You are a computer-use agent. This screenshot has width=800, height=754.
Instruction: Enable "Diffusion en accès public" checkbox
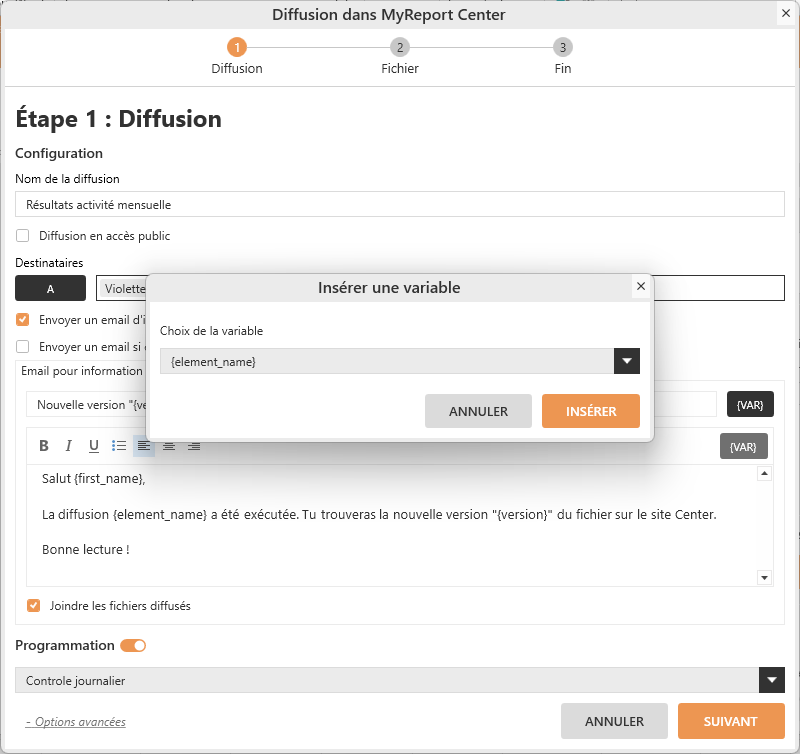pos(23,236)
